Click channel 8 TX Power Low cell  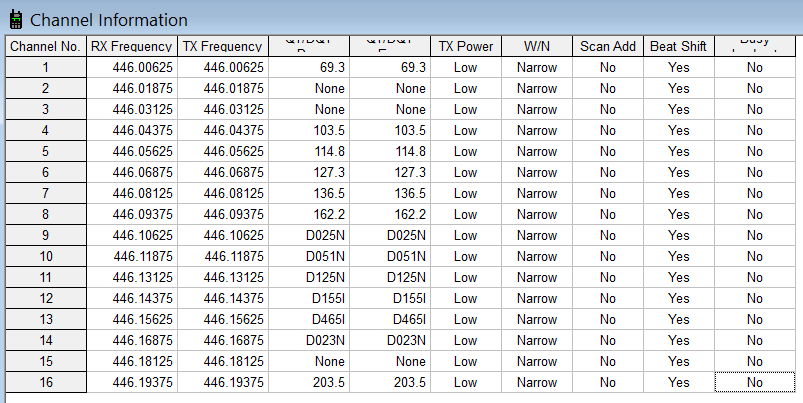click(x=466, y=214)
